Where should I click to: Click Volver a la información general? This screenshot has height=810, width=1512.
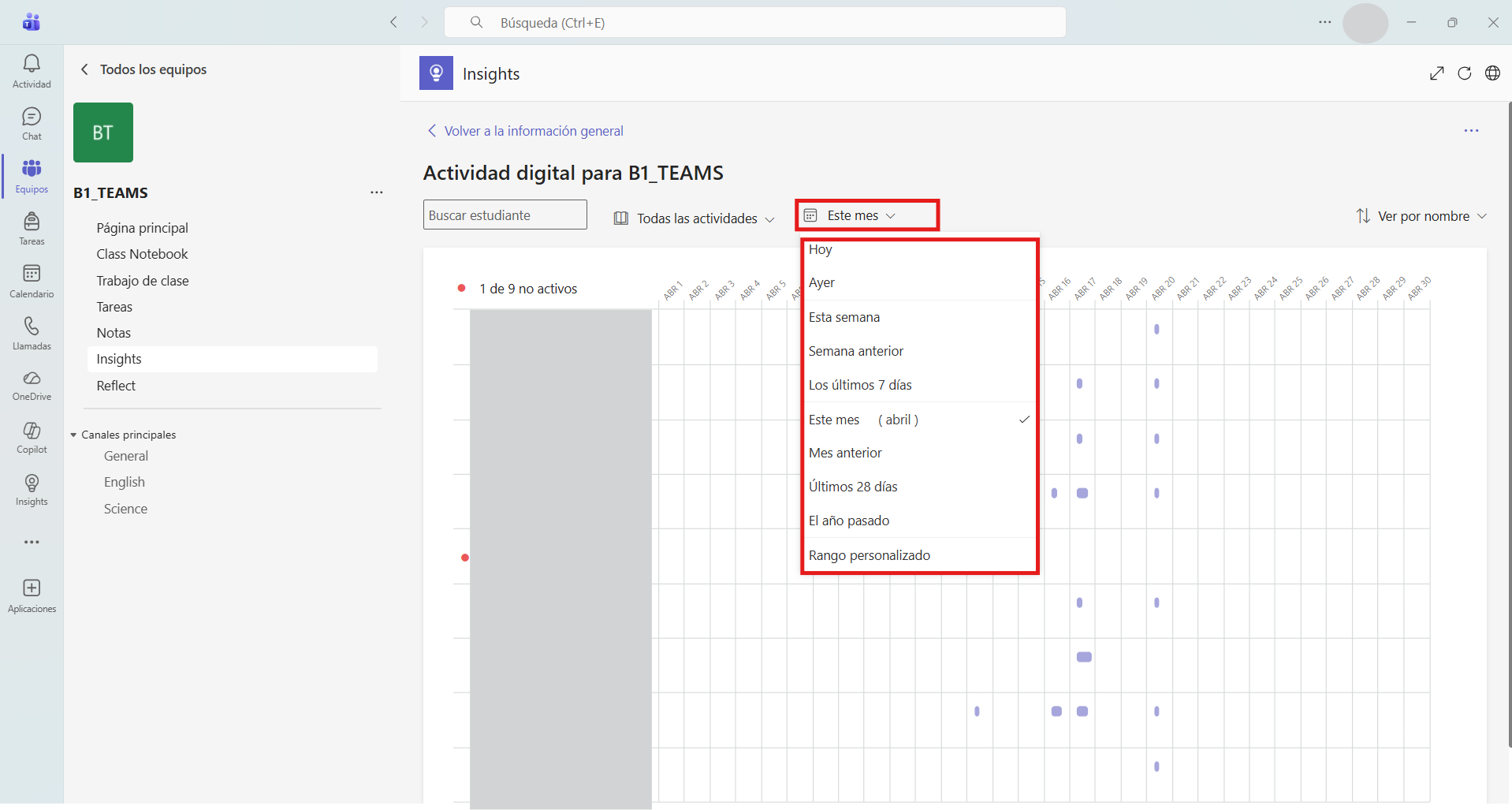525,131
